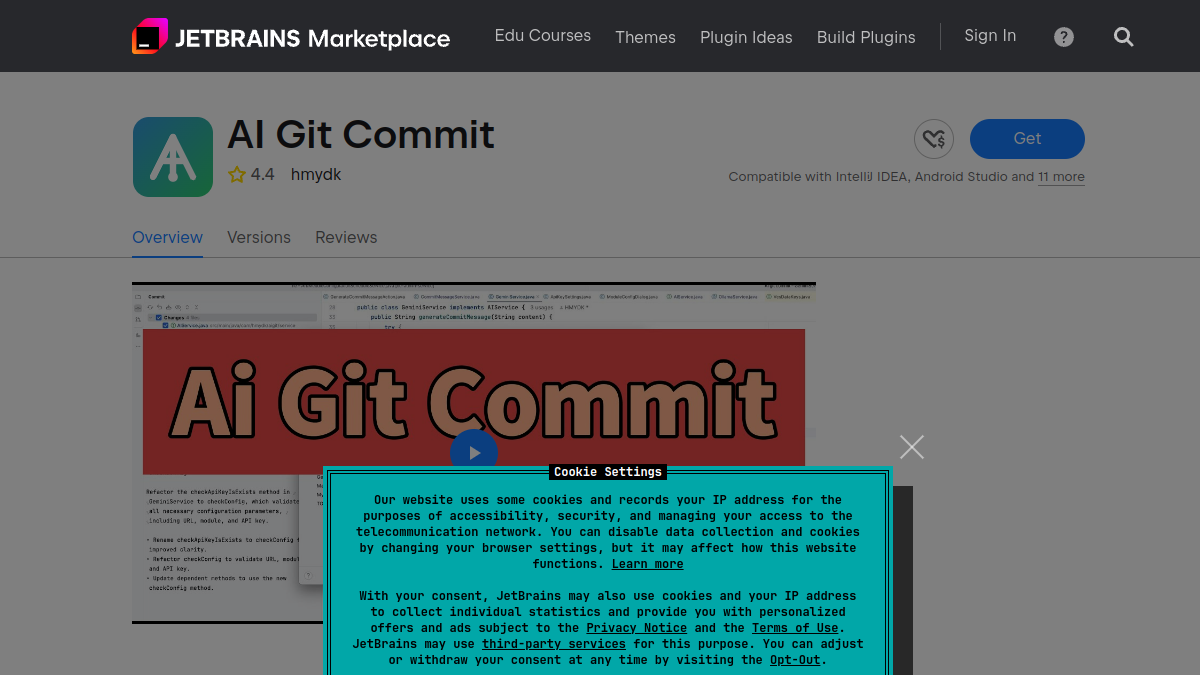The image size is (1200, 675).
Task: Open the Privacy Notice link
Action: point(637,628)
